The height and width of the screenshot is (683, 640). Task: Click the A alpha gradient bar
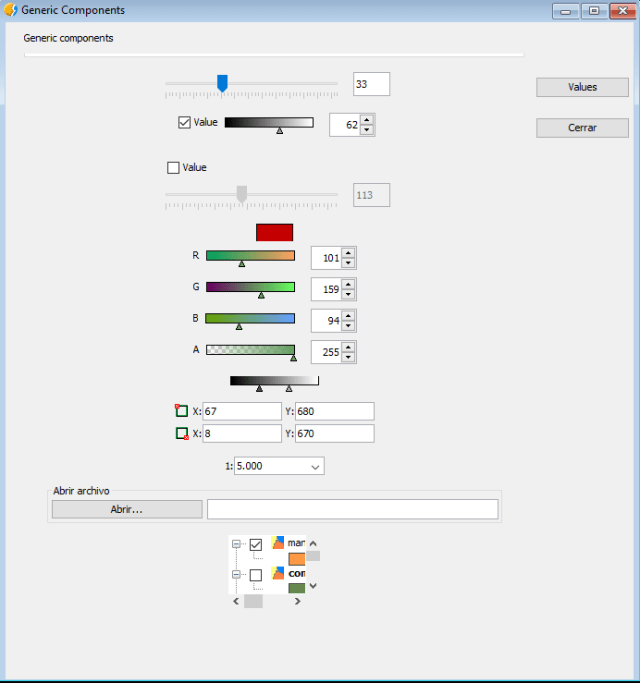[x=250, y=350]
